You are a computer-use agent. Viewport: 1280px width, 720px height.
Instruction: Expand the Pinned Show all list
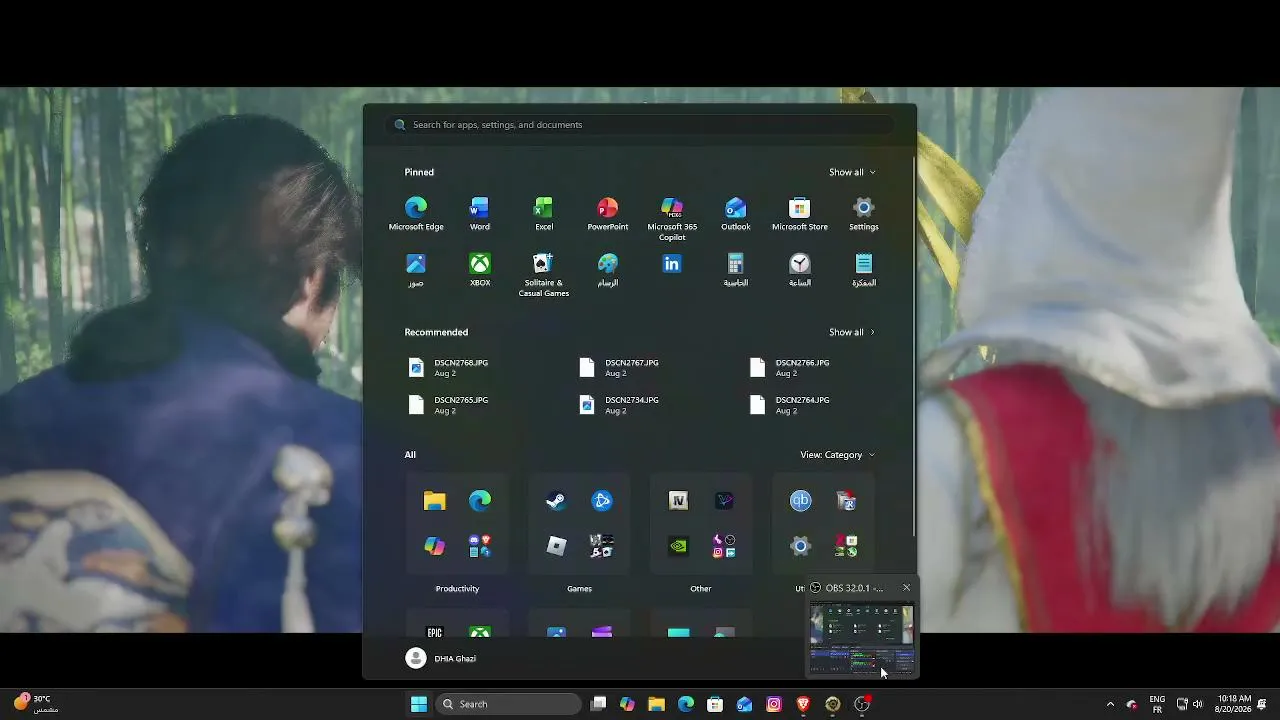(x=852, y=172)
